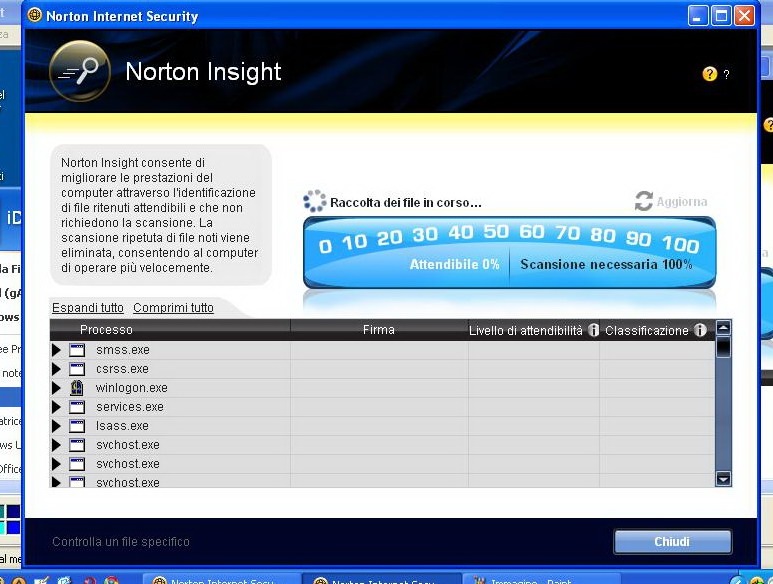Click info icon beside Classificazione
This screenshot has width=773, height=584.
700,330
